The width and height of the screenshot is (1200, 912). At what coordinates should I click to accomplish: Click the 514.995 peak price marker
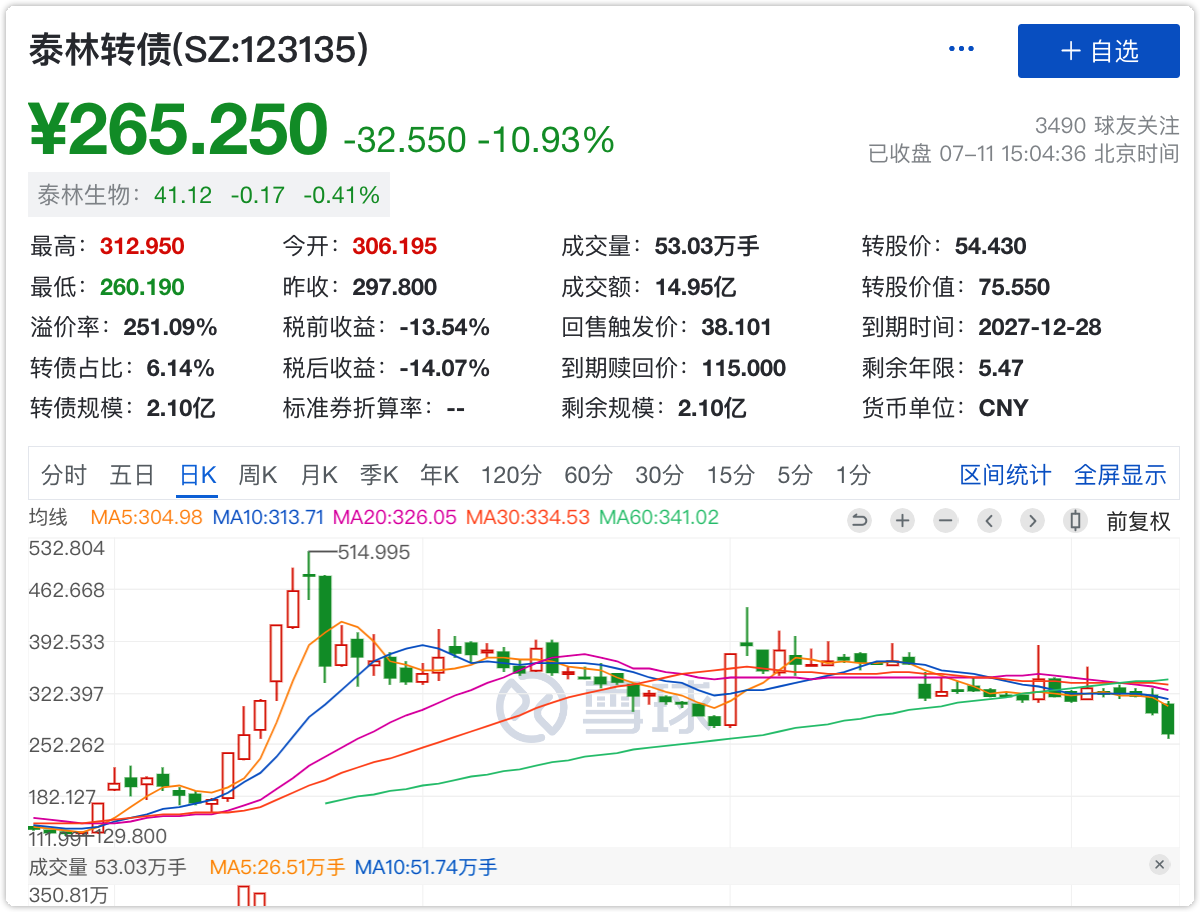(373, 552)
